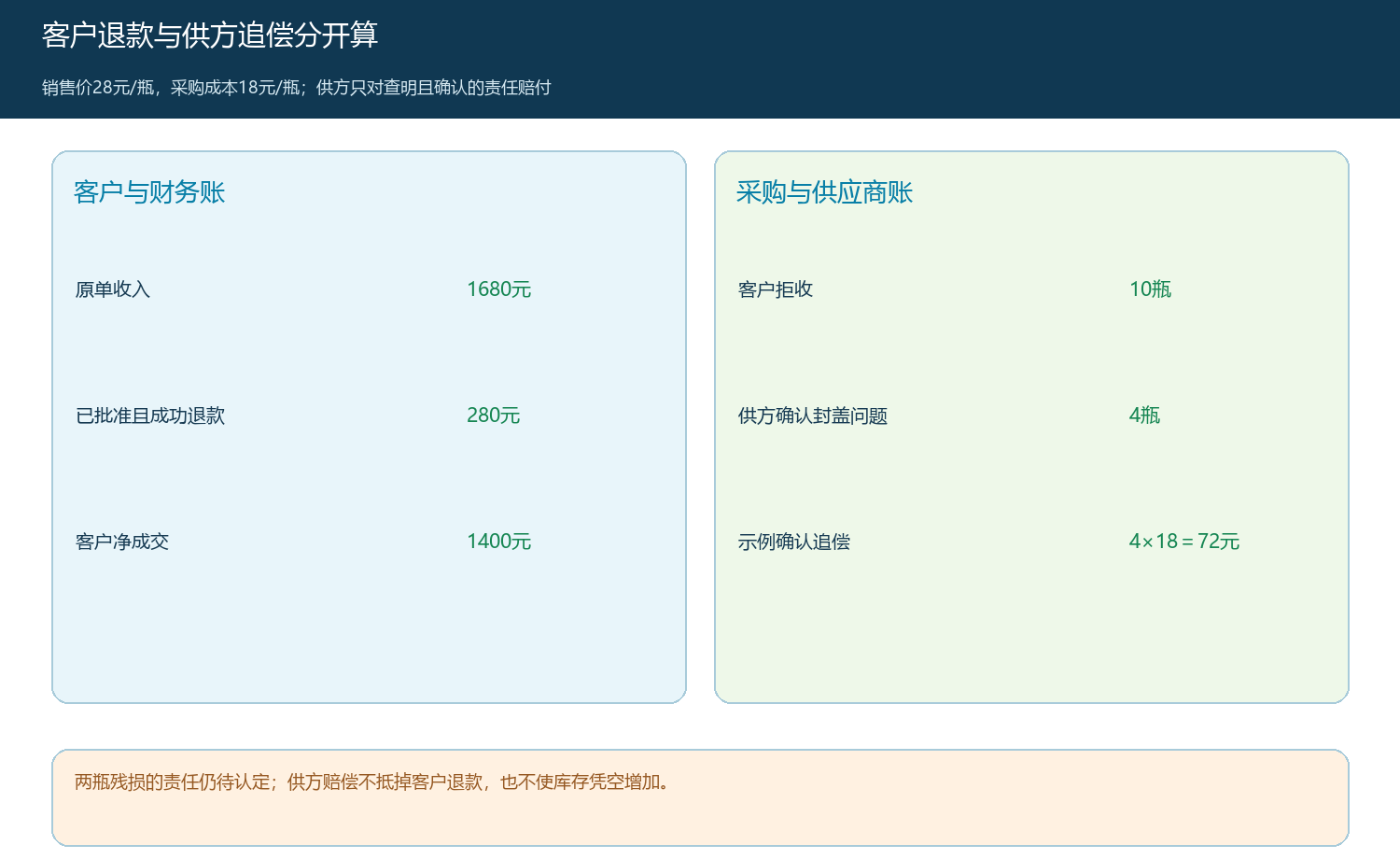Viewport: 1400px width, 859px height.
Task: Select the 采购与供应商账 card heading
Action: click(x=824, y=192)
